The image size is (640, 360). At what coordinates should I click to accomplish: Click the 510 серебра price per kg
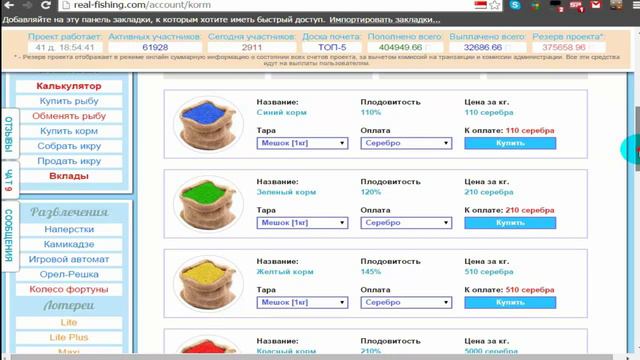pyautogui.click(x=489, y=272)
